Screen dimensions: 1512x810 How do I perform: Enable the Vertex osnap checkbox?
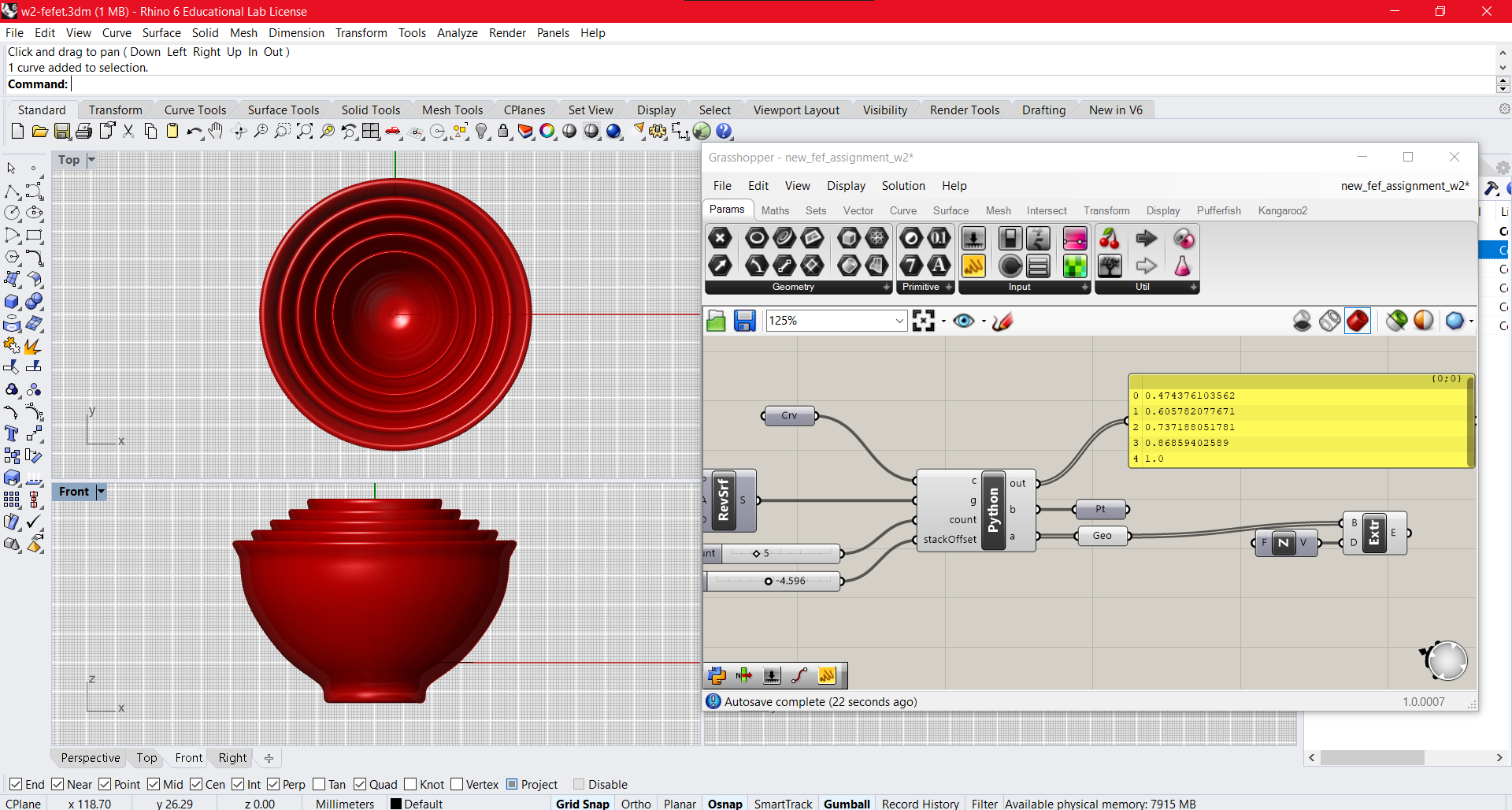click(457, 784)
